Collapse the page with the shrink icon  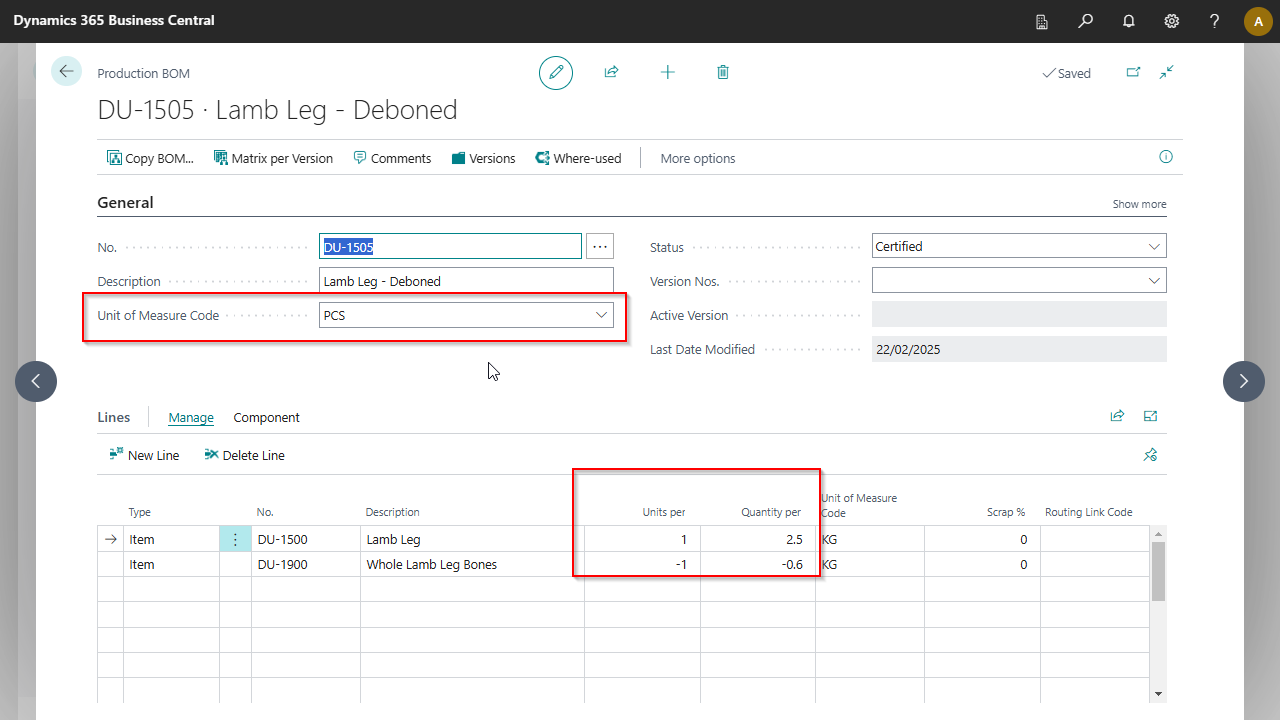pyautogui.click(x=1167, y=72)
